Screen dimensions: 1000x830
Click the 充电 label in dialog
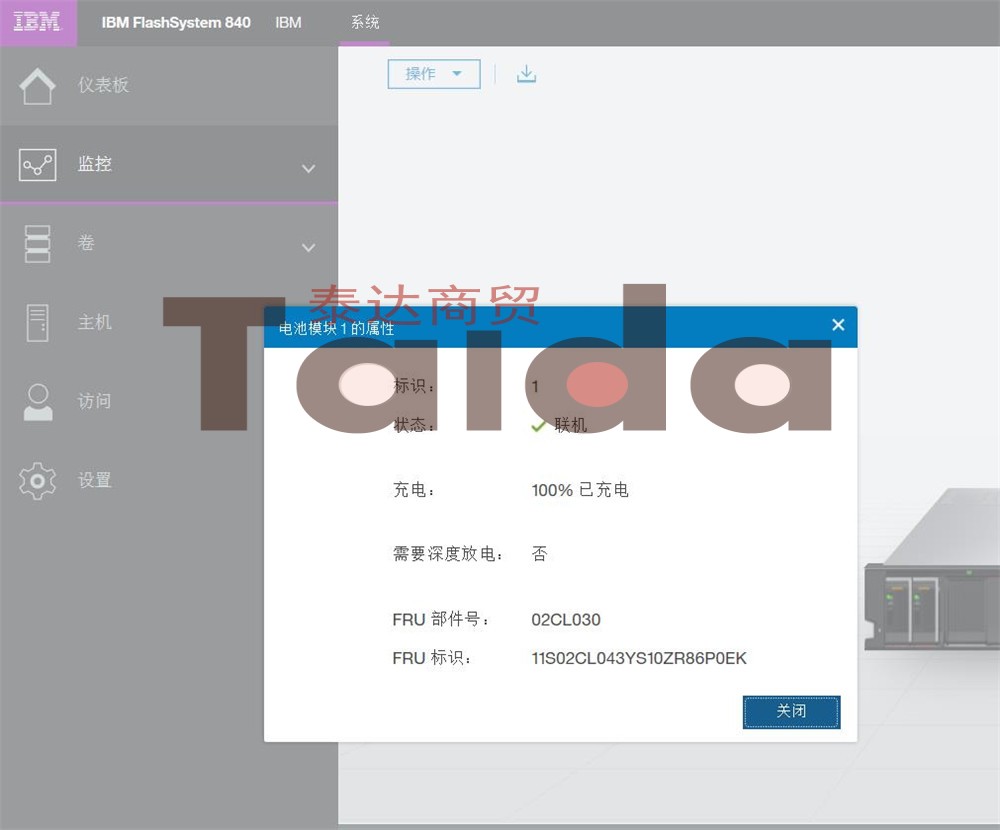click(414, 490)
